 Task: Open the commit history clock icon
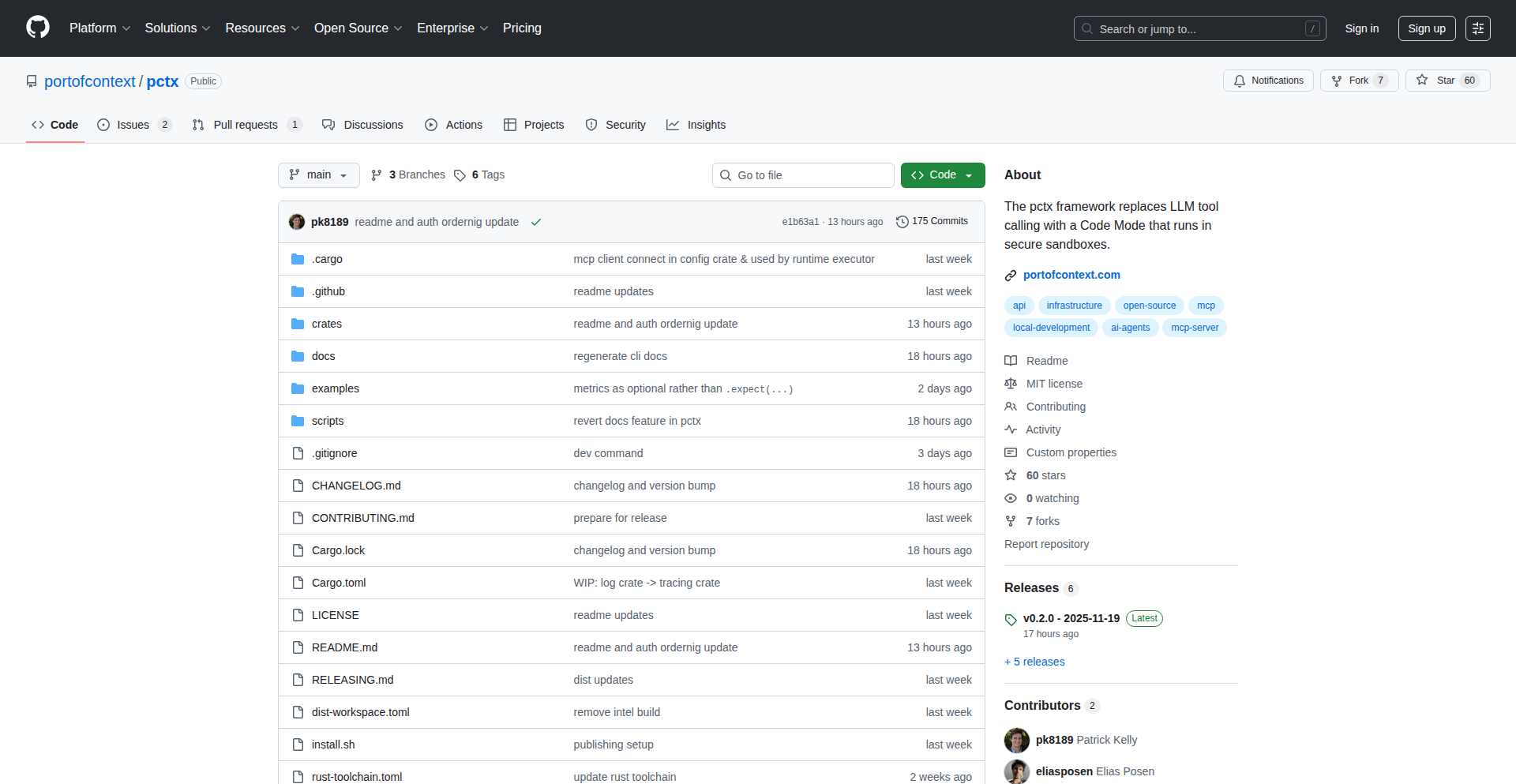[x=902, y=222]
